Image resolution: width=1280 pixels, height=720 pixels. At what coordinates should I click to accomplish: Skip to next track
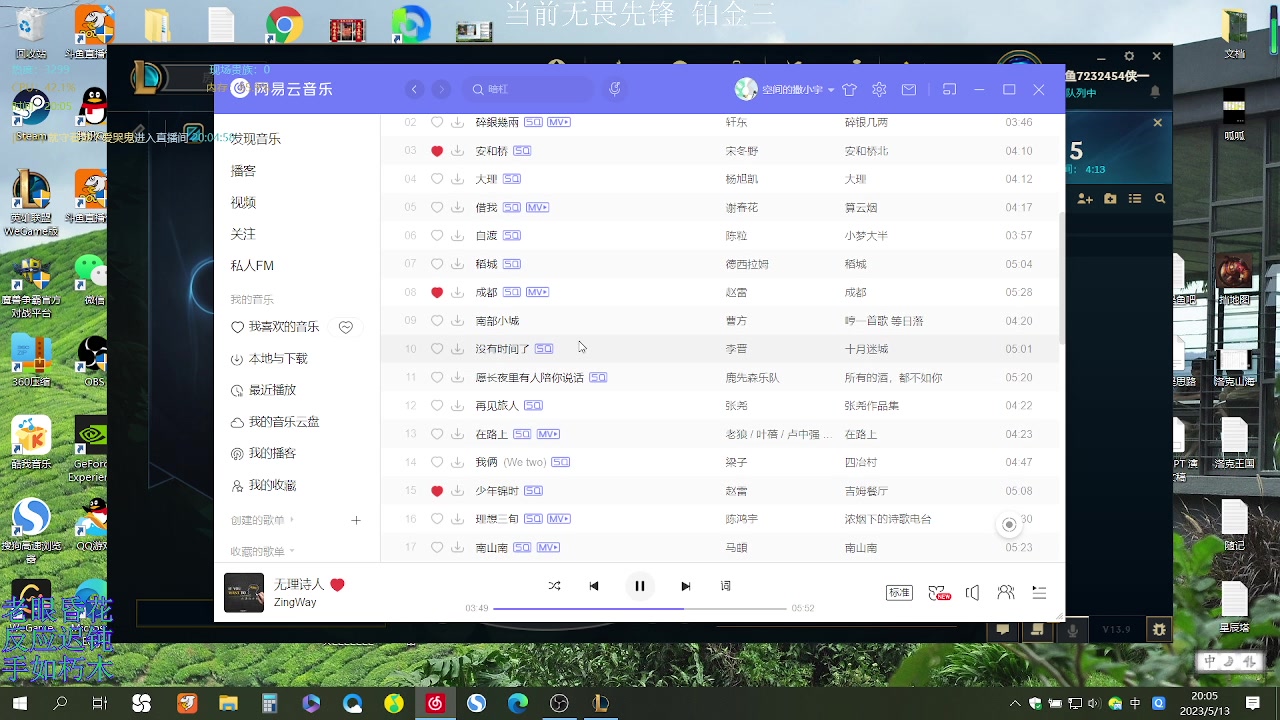[685, 586]
